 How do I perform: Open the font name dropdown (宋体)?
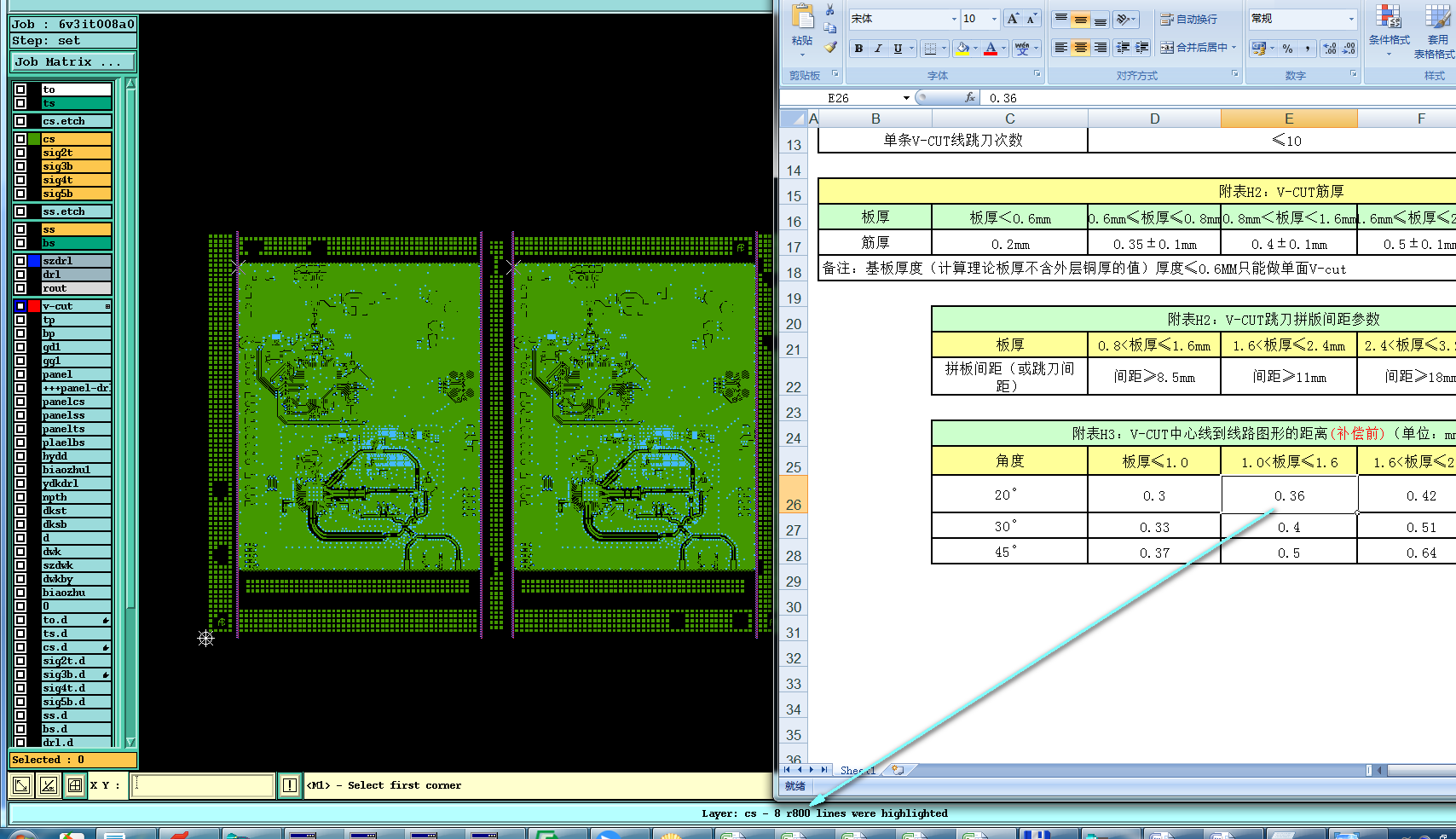tap(954, 19)
